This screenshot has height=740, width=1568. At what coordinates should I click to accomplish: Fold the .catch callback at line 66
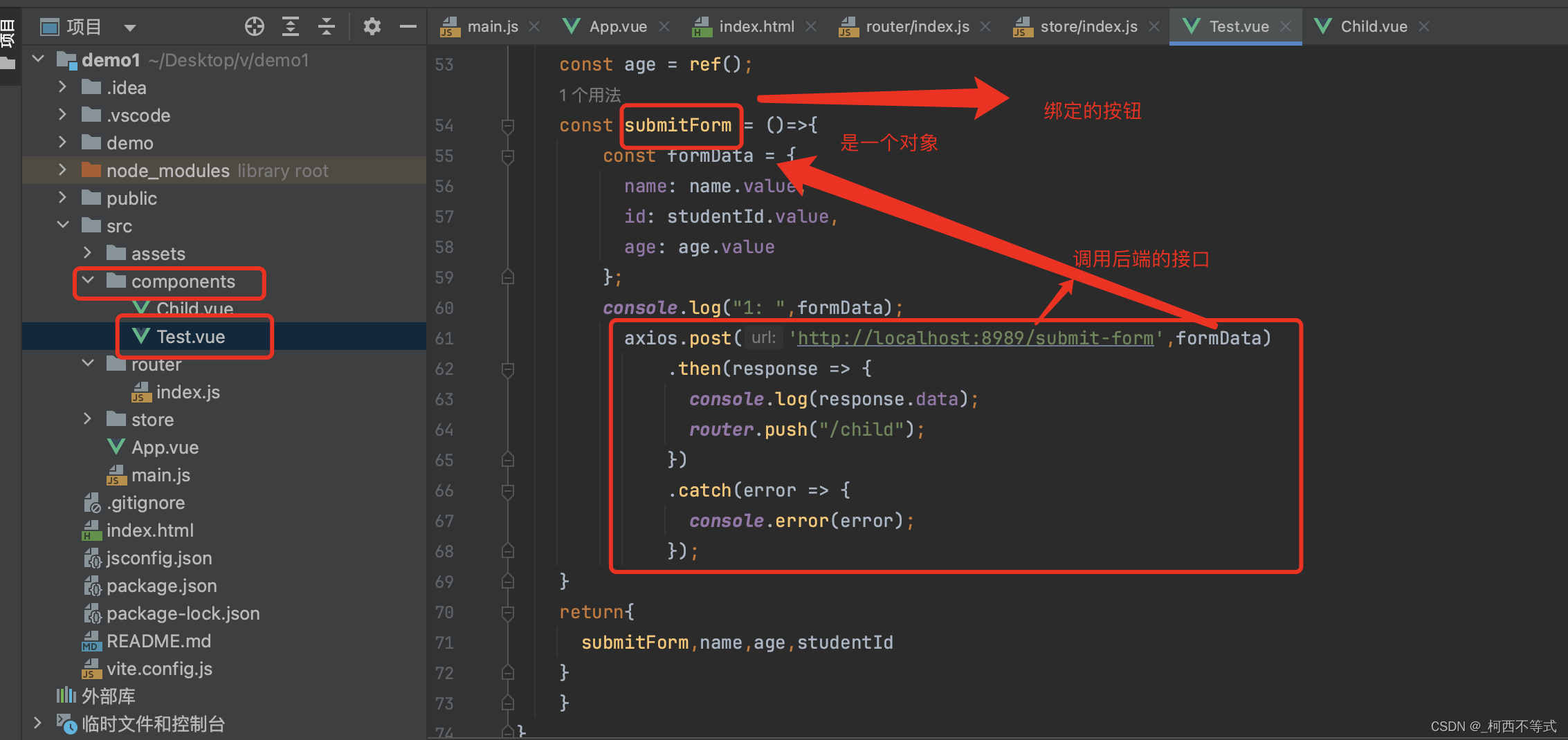click(x=508, y=491)
